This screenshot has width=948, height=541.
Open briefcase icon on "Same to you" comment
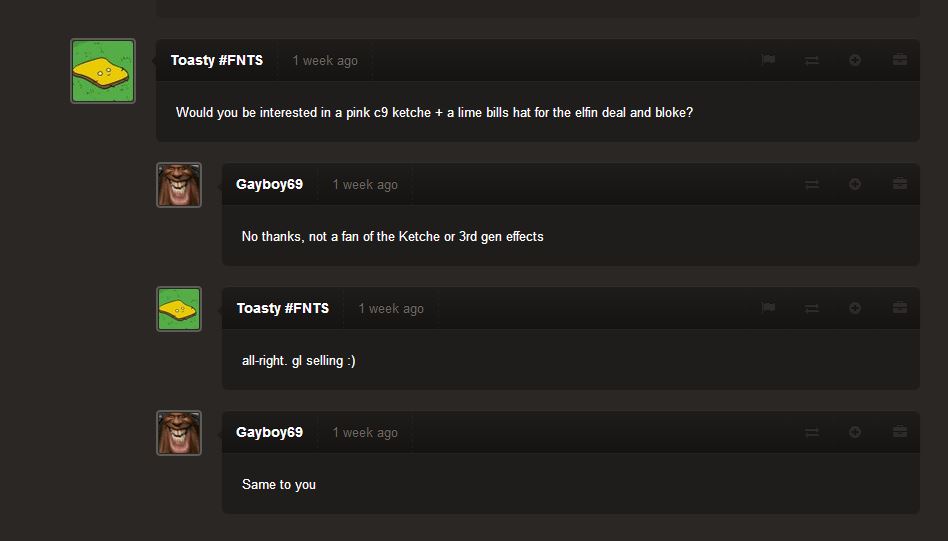coord(900,431)
